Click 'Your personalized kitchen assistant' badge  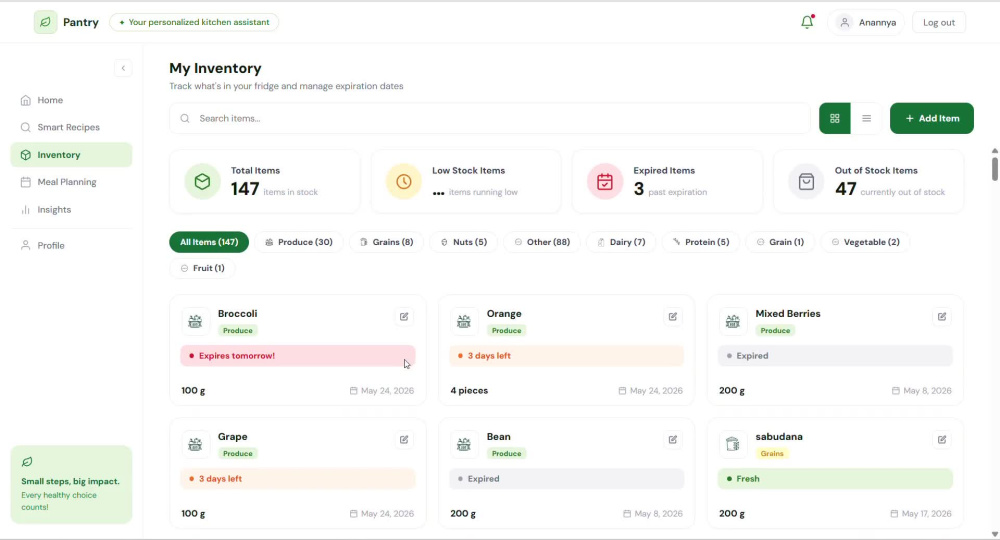click(194, 22)
